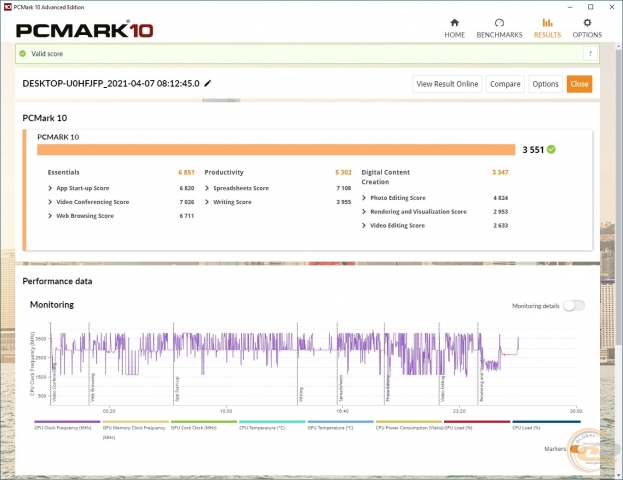Click the Performance data heading
623x480 pixels.
point(57,281)
